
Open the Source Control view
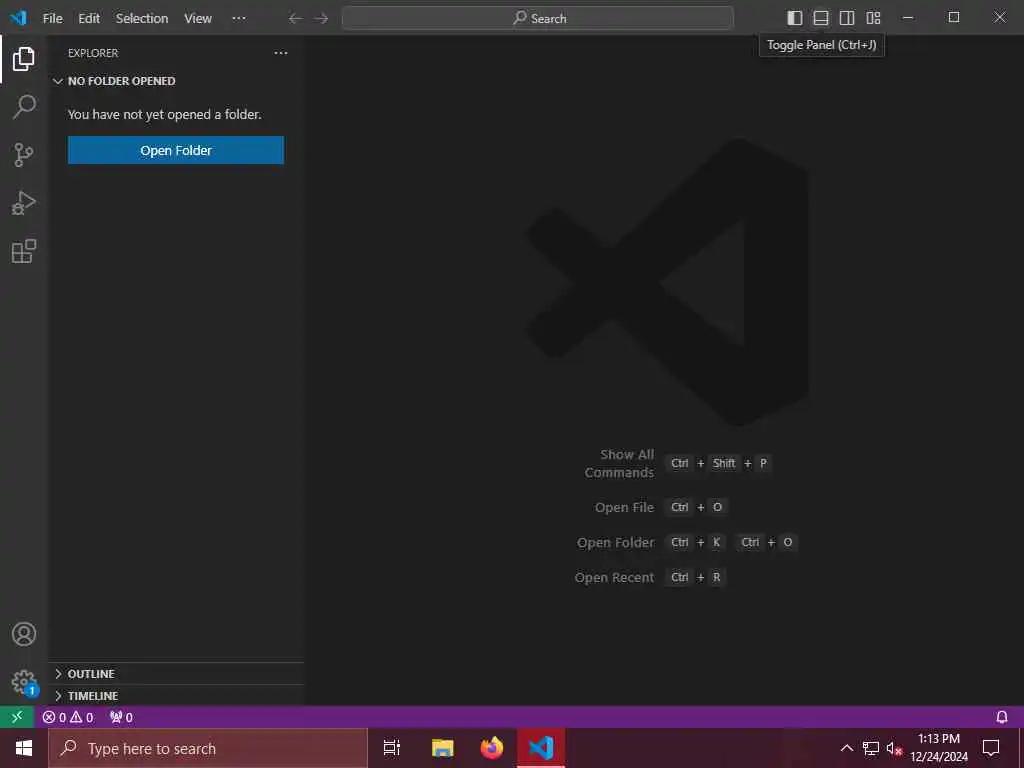(24, 155)
